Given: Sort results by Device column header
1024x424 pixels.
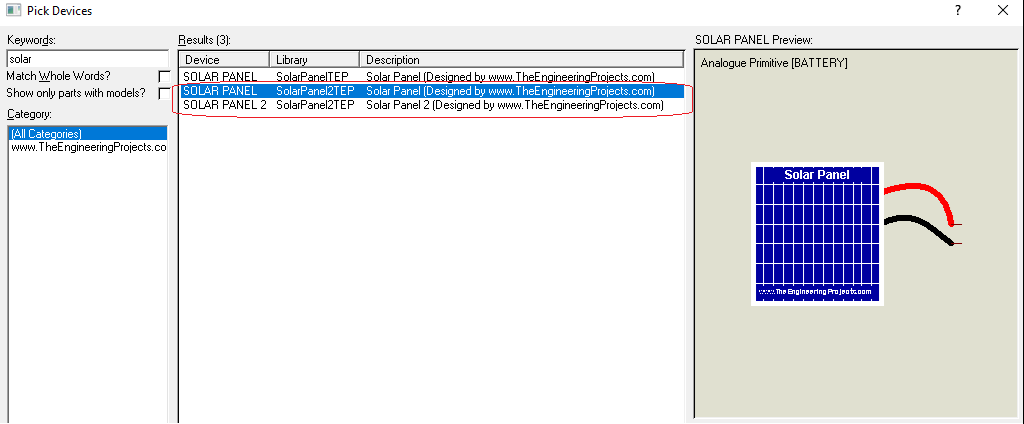Looking at the screenshot, I should tap(224, 60).
